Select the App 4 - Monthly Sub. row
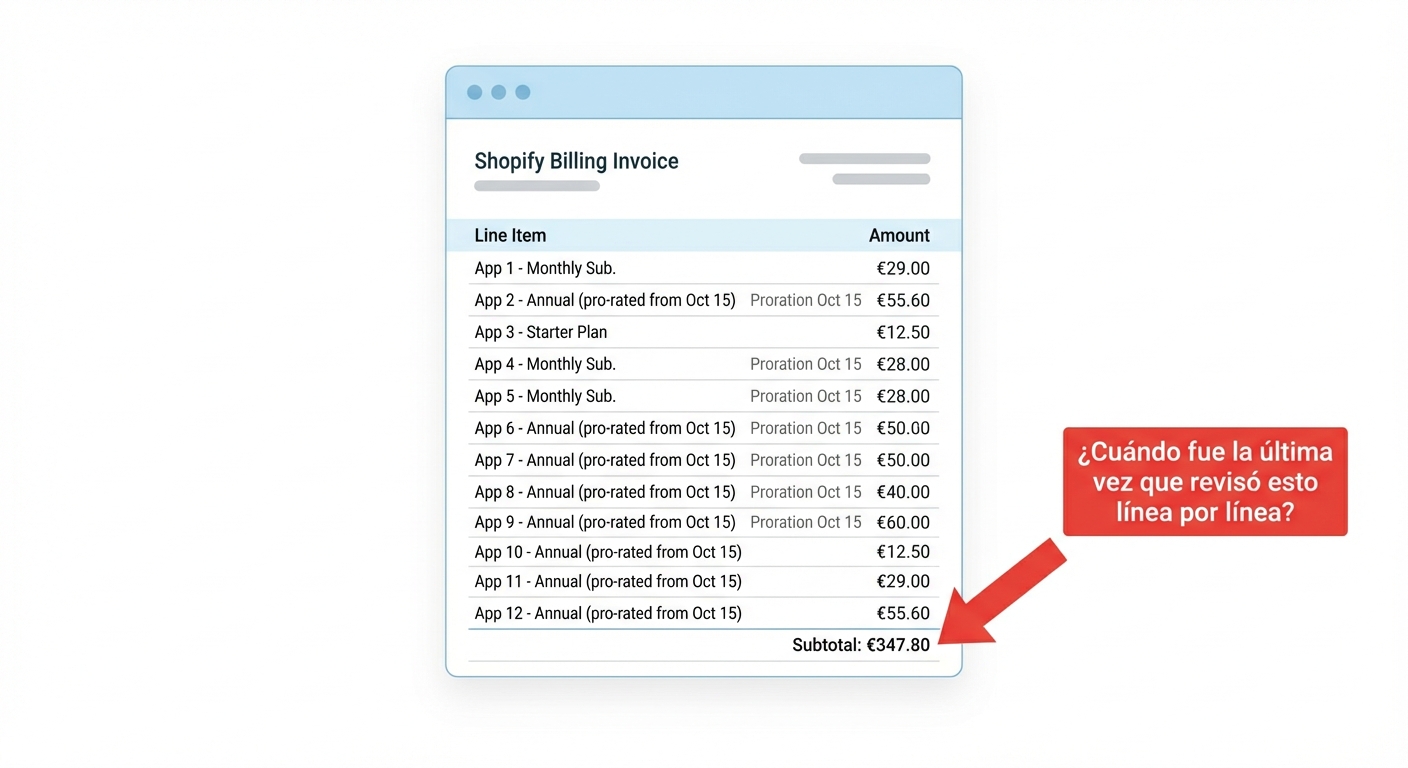This screenshot has width=1408, height=768. pyautogui.click(x=703, y=364)
